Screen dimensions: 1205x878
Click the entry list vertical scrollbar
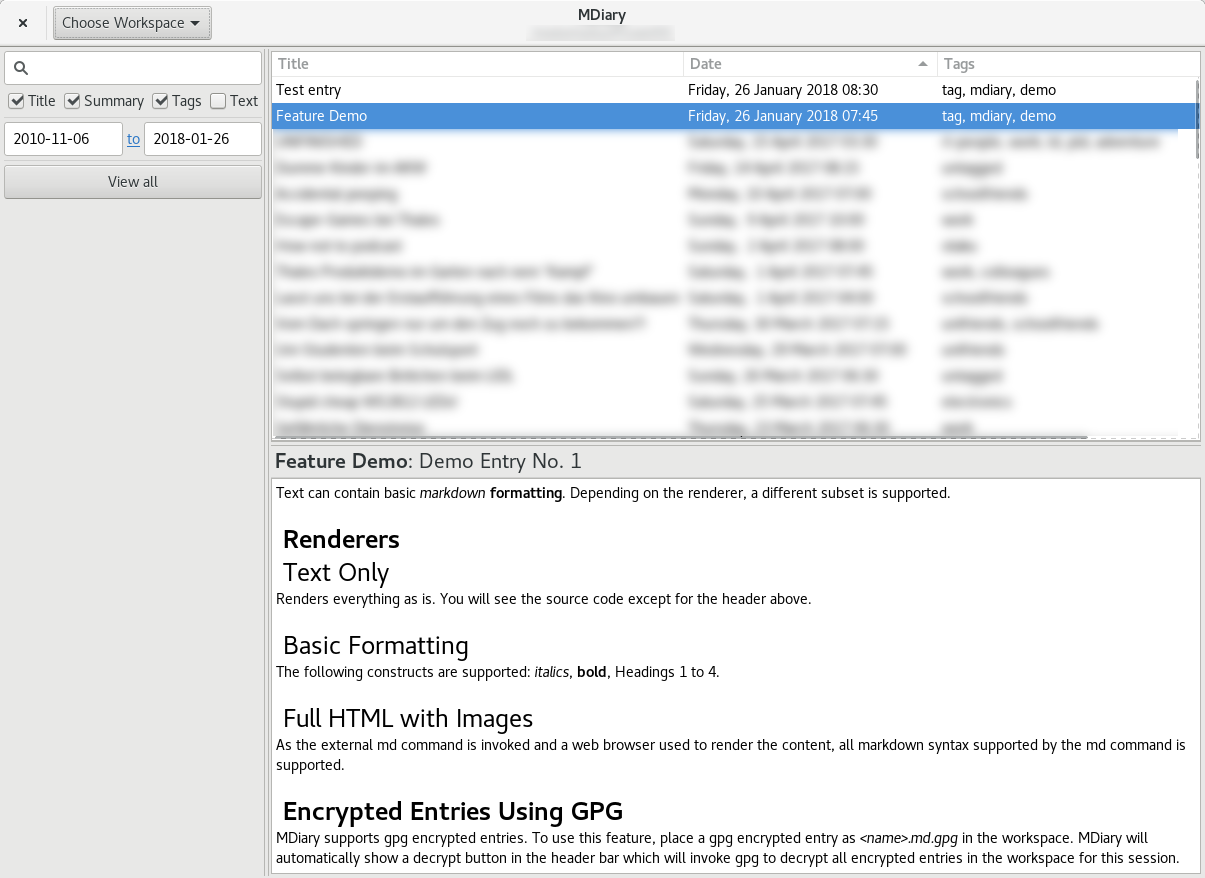pos(1196,120)
